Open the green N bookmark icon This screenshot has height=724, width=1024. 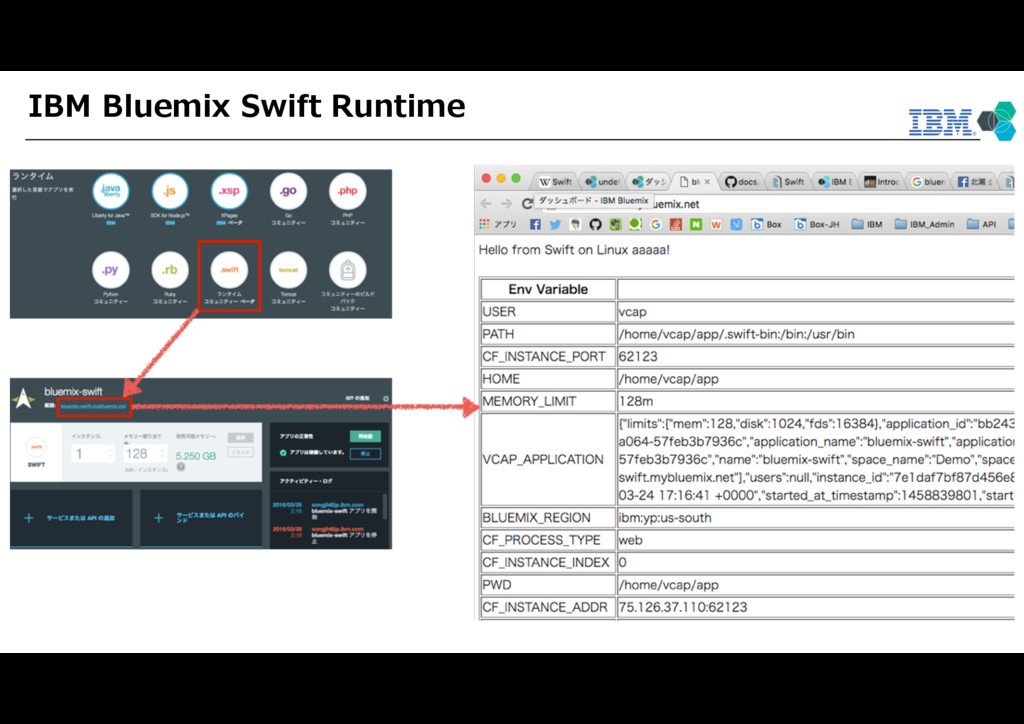click(x=696, y=225)
